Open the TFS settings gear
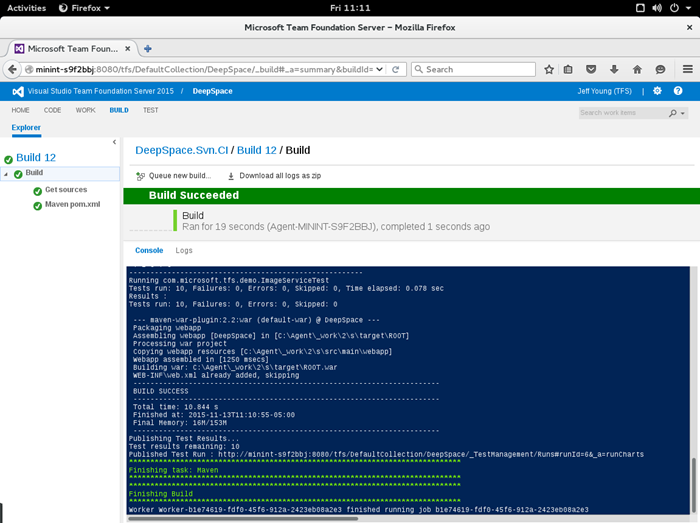 657,91
